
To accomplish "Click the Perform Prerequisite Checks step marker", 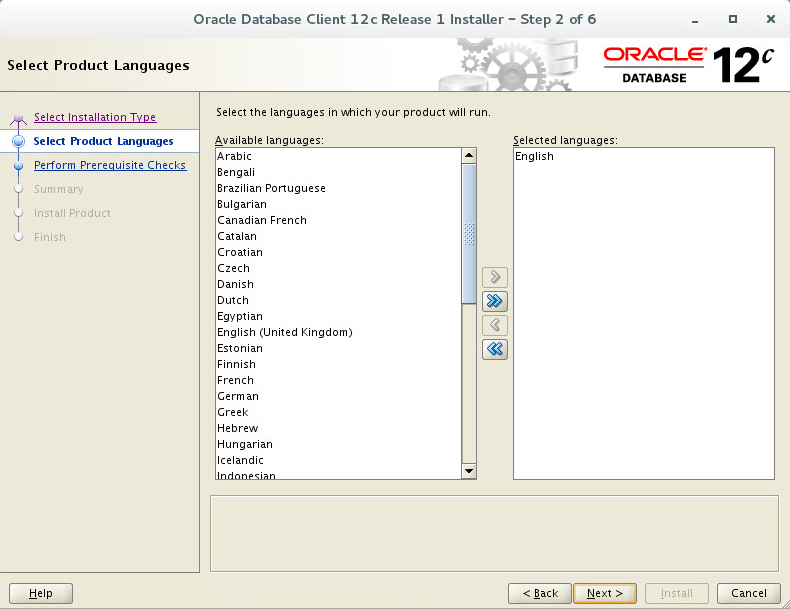I will [x=19, y=165].
